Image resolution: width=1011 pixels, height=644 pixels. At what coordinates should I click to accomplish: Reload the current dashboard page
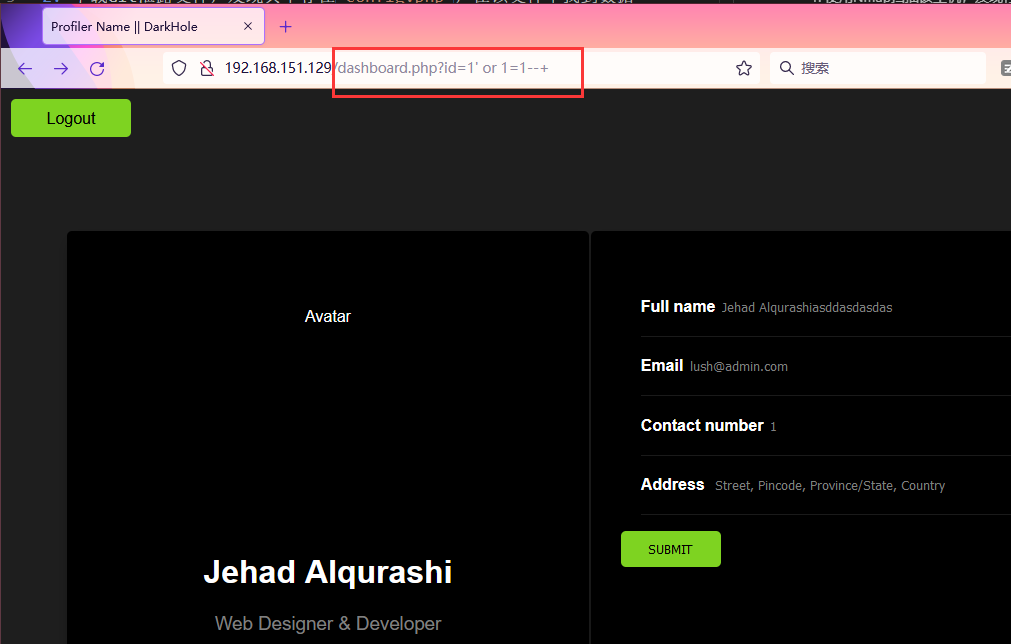click(x=97, y=69)
